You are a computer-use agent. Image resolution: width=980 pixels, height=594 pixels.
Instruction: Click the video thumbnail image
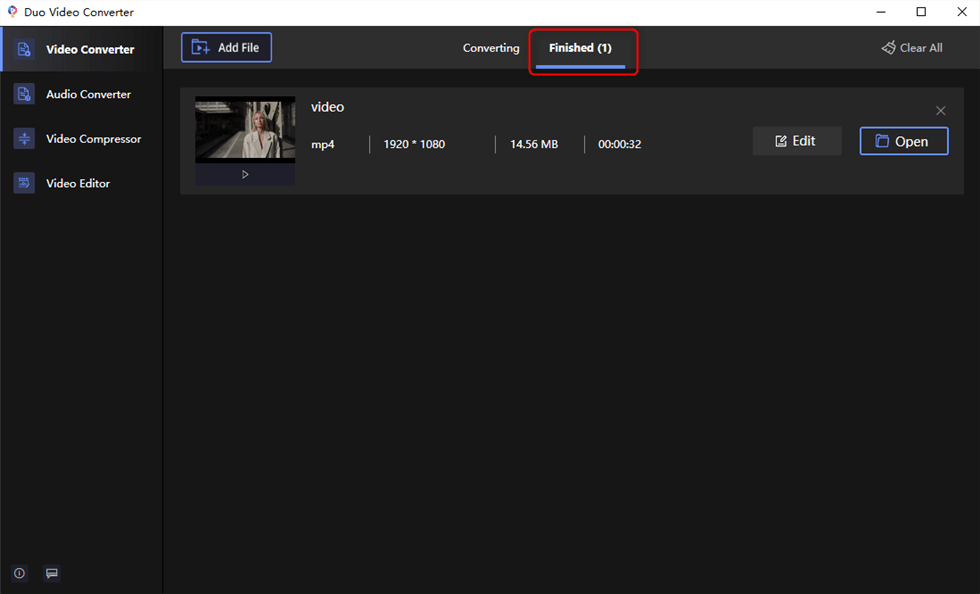click(x=245, y=129)
